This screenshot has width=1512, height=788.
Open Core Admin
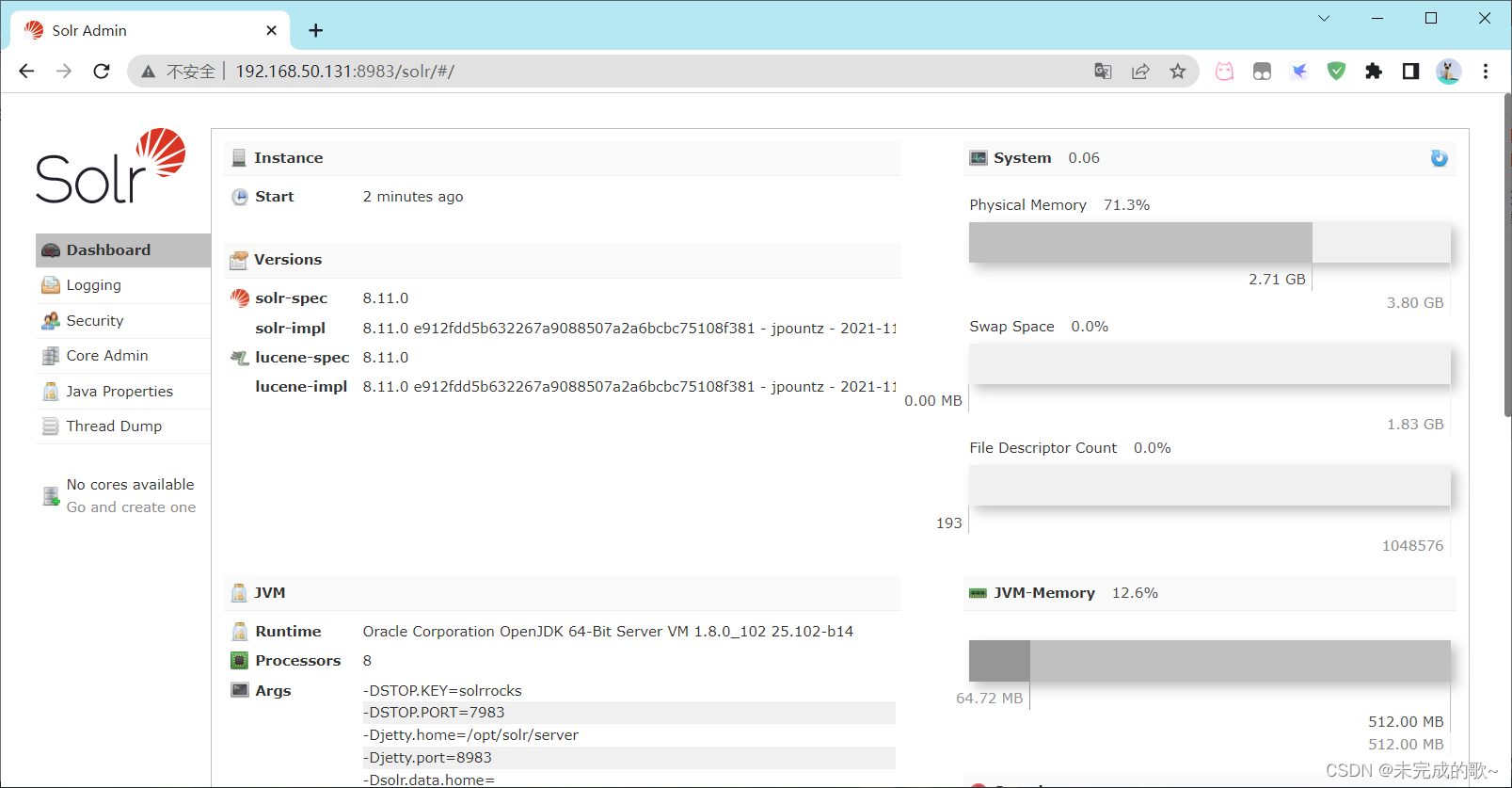pos(123,356)
